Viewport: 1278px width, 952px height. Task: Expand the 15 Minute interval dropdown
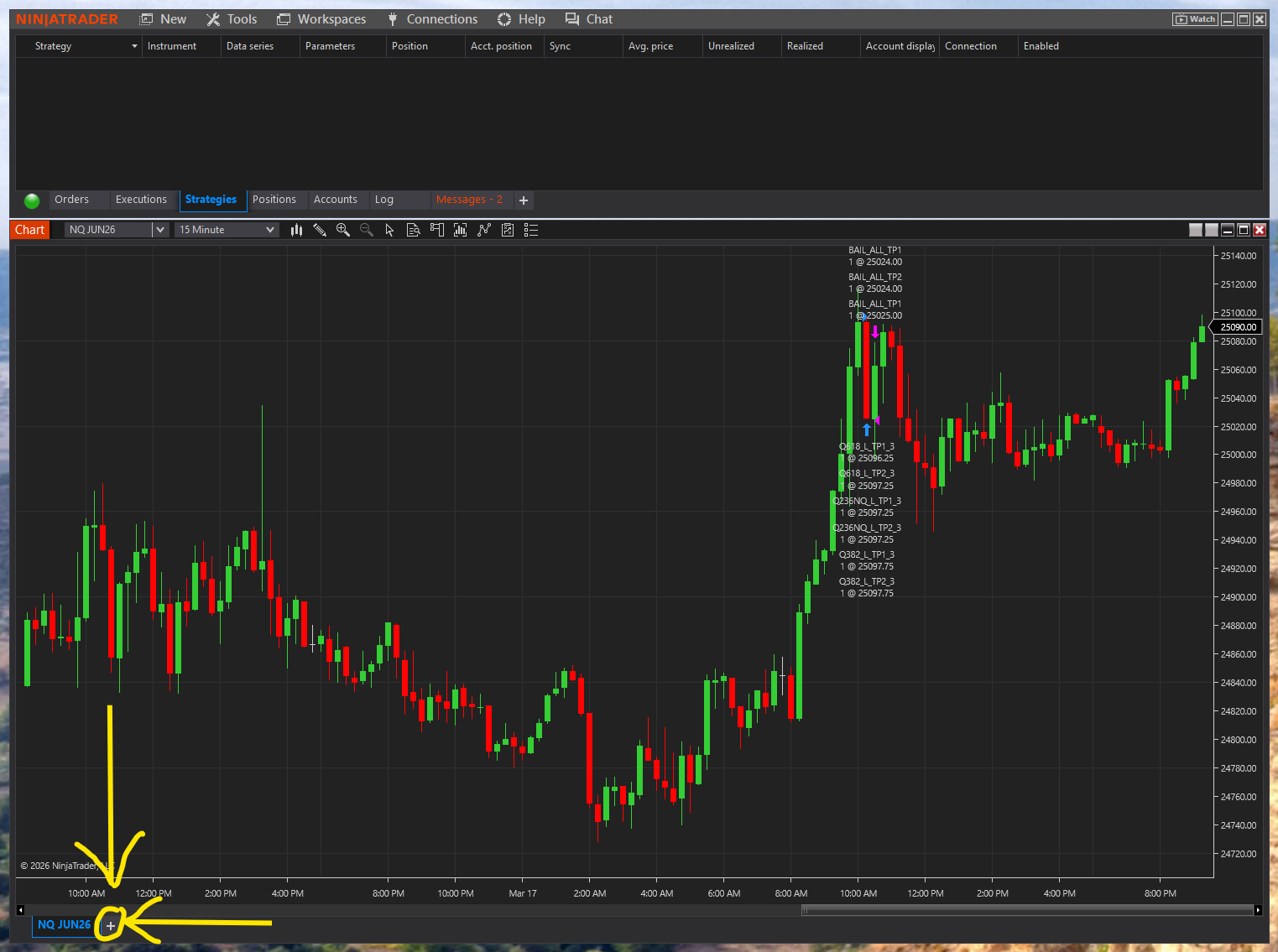tap(270, 229)
